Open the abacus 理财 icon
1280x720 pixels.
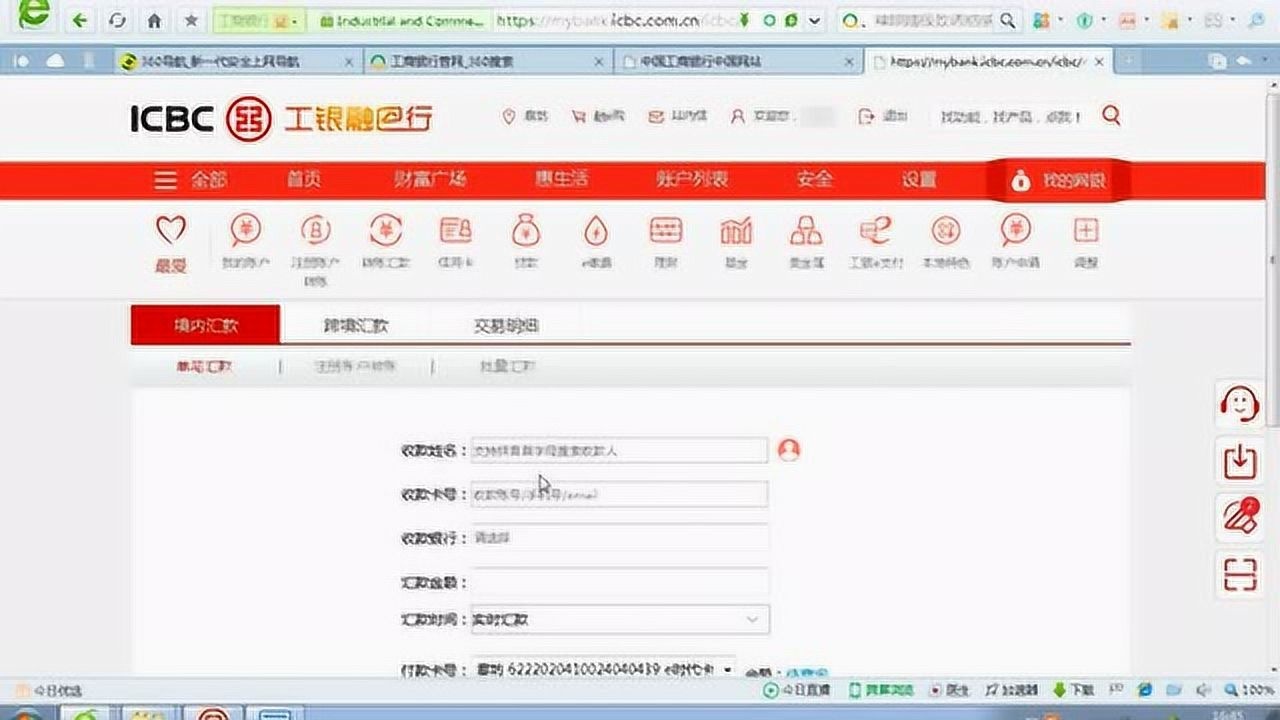[666, 231]
